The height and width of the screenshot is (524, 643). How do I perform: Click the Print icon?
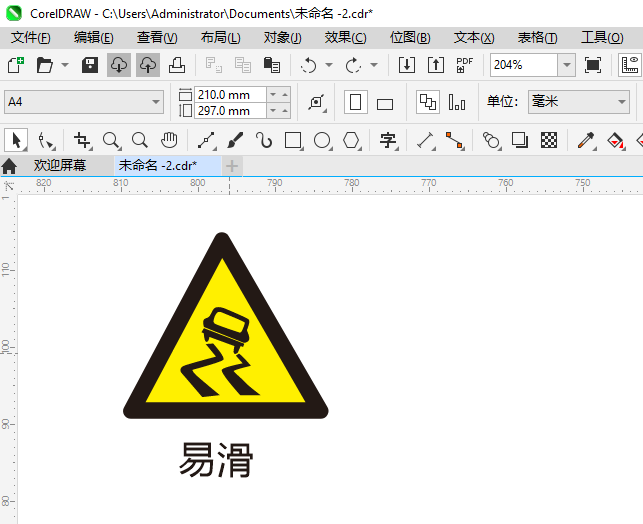pos(177,65)
